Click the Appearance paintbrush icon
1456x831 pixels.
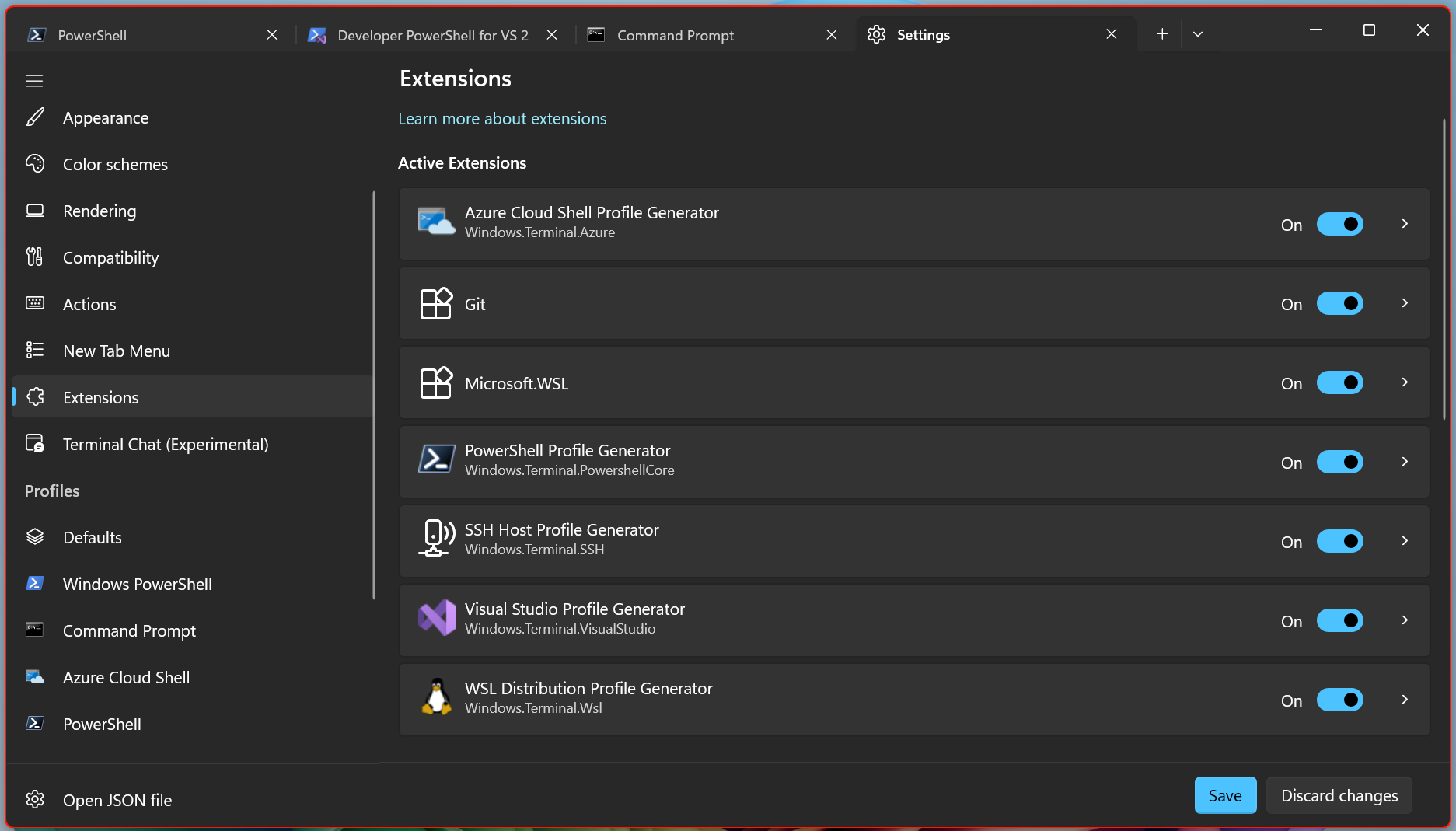[x=35, y=117]
